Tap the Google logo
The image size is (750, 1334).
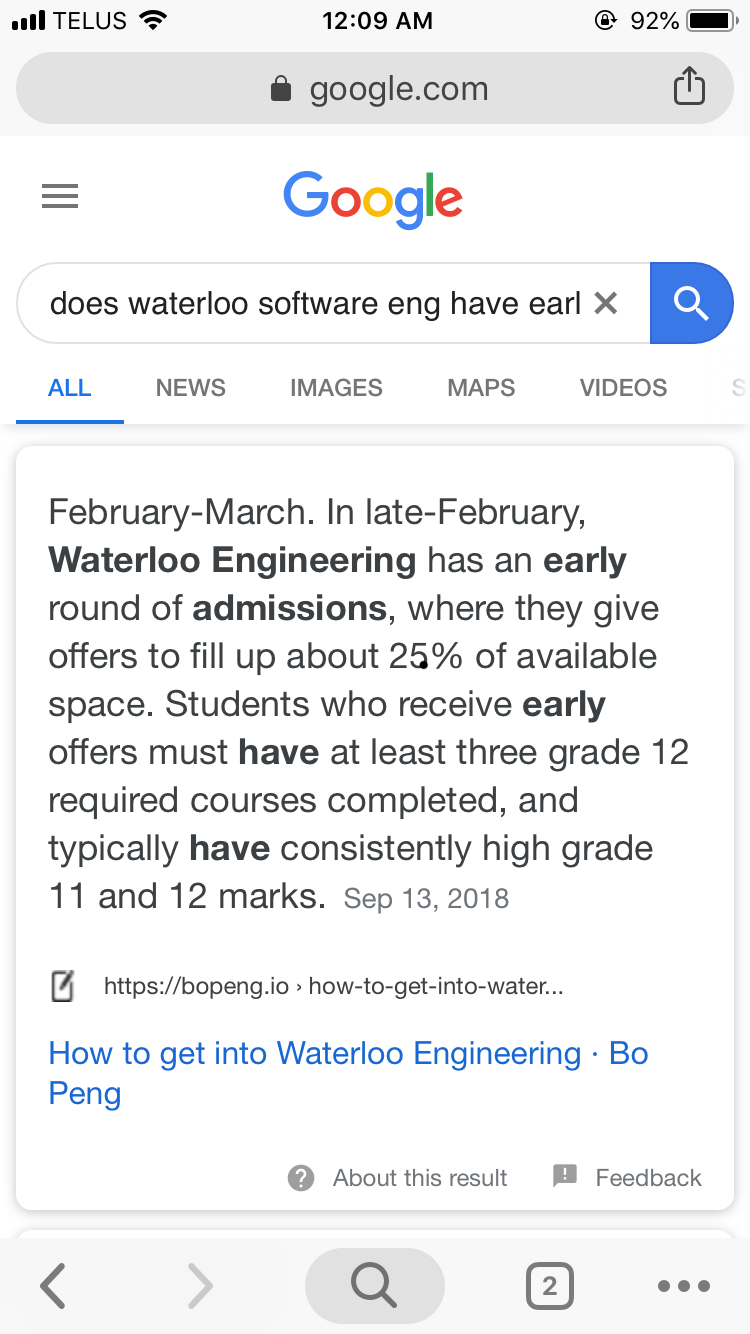pos(373,198)
